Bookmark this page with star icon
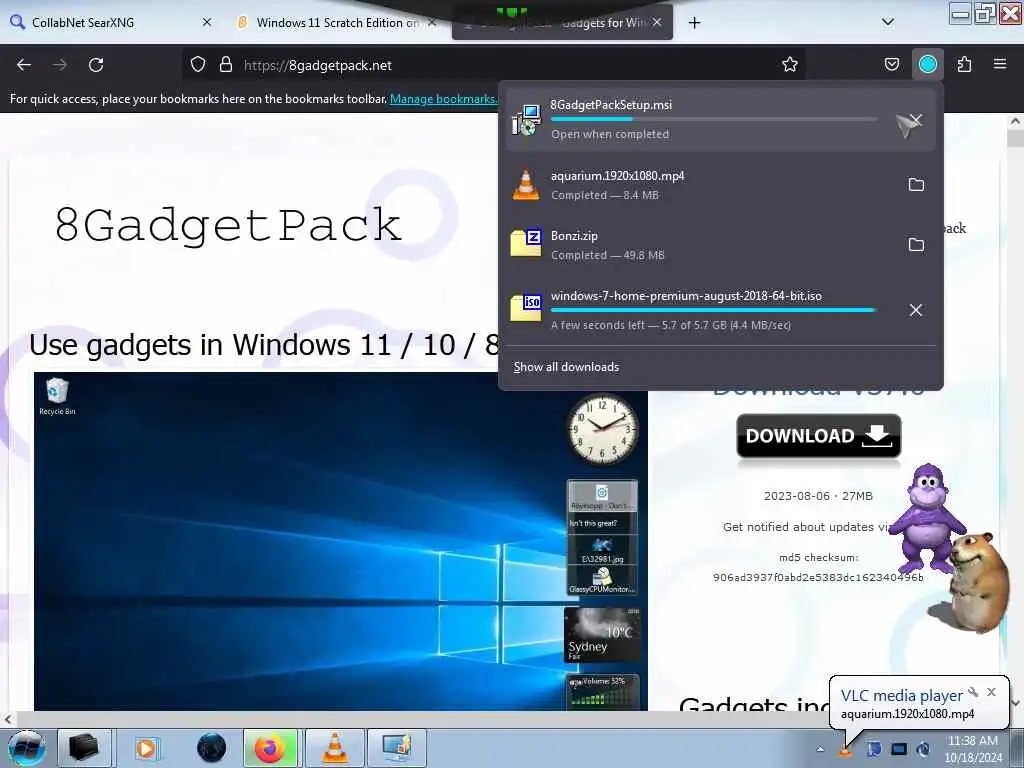Viewport: 1024px width, 768px height. (x=790, y=65)
